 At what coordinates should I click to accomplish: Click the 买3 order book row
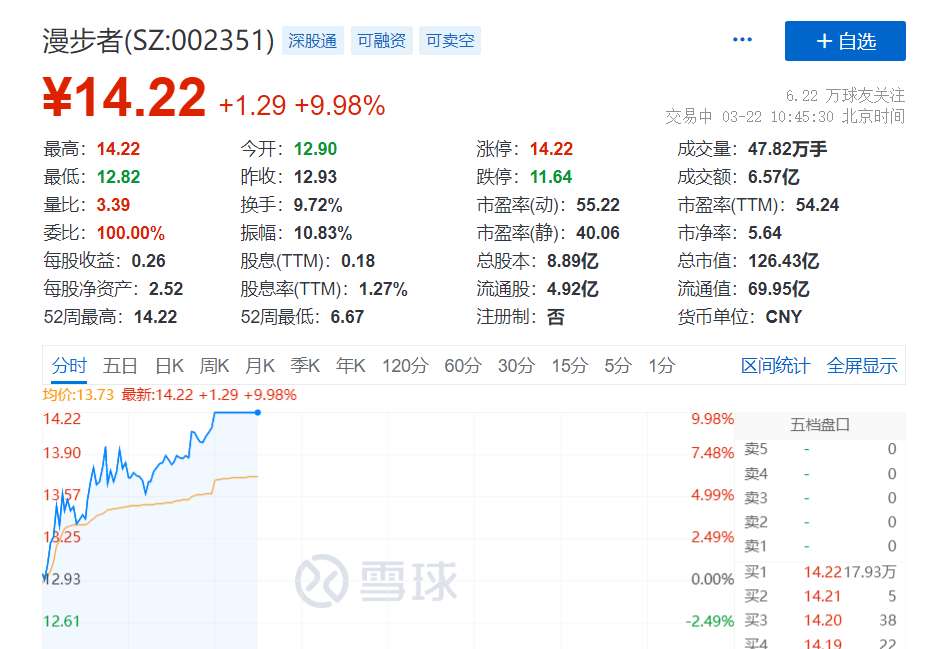[x=820, y=620]
